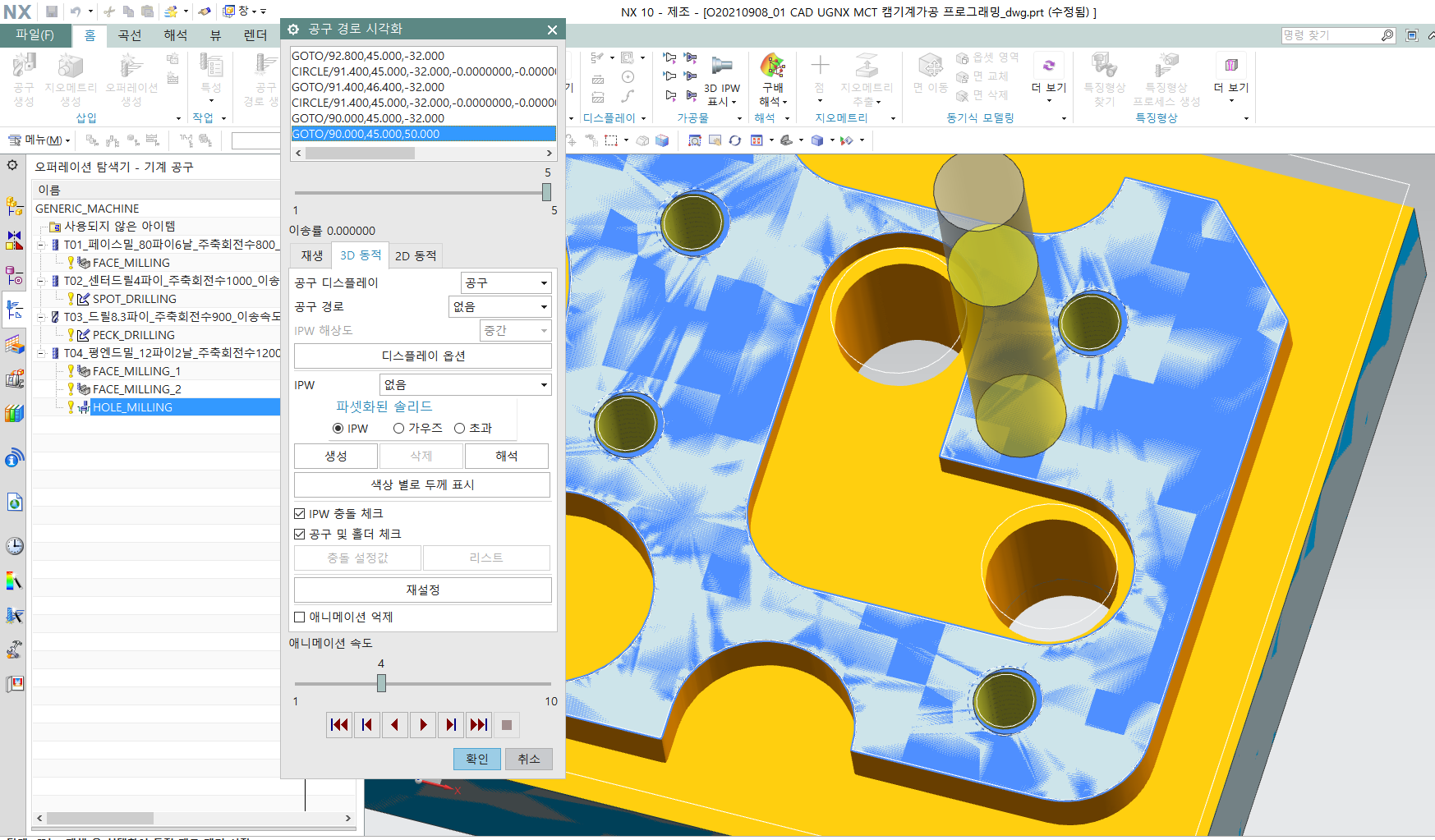Open the HD3D Tools sidebar icon

15,457
